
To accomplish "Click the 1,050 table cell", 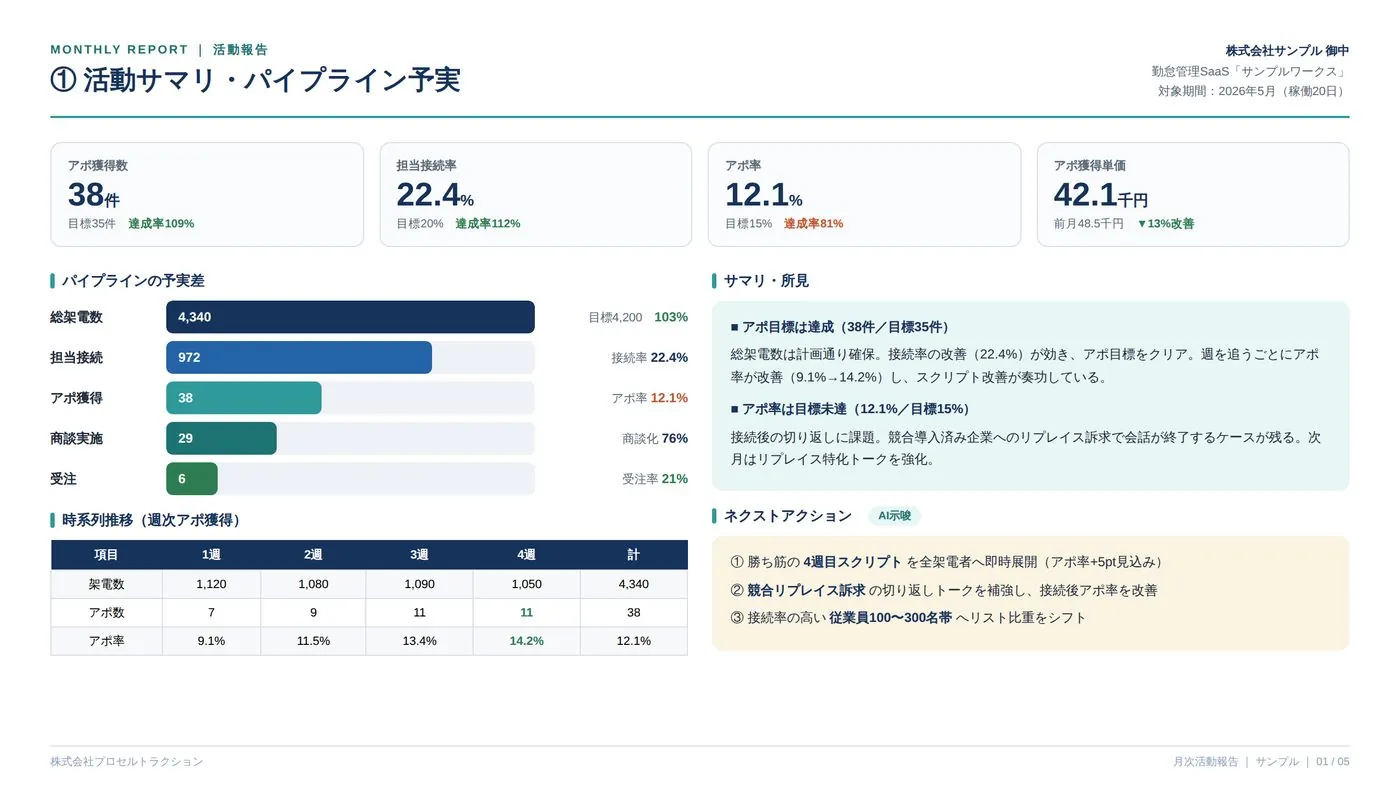I will (527, 584).
